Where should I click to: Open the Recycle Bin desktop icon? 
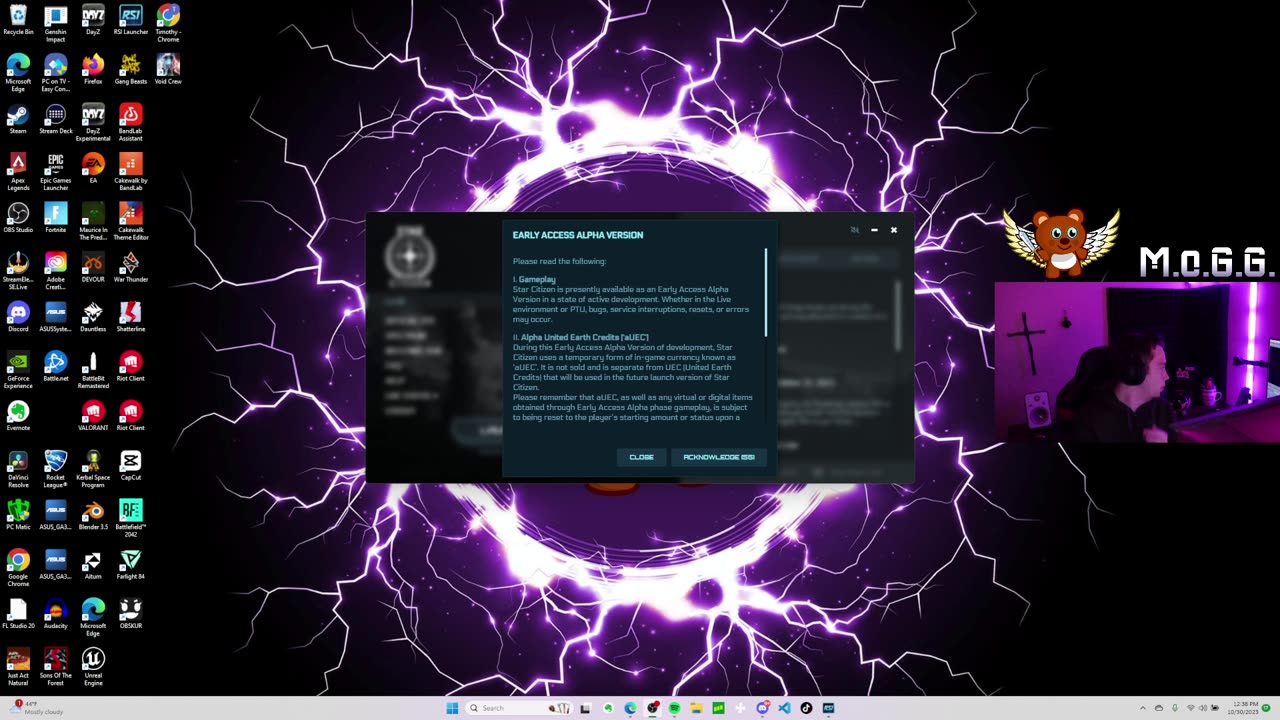(x=18, y=20)
